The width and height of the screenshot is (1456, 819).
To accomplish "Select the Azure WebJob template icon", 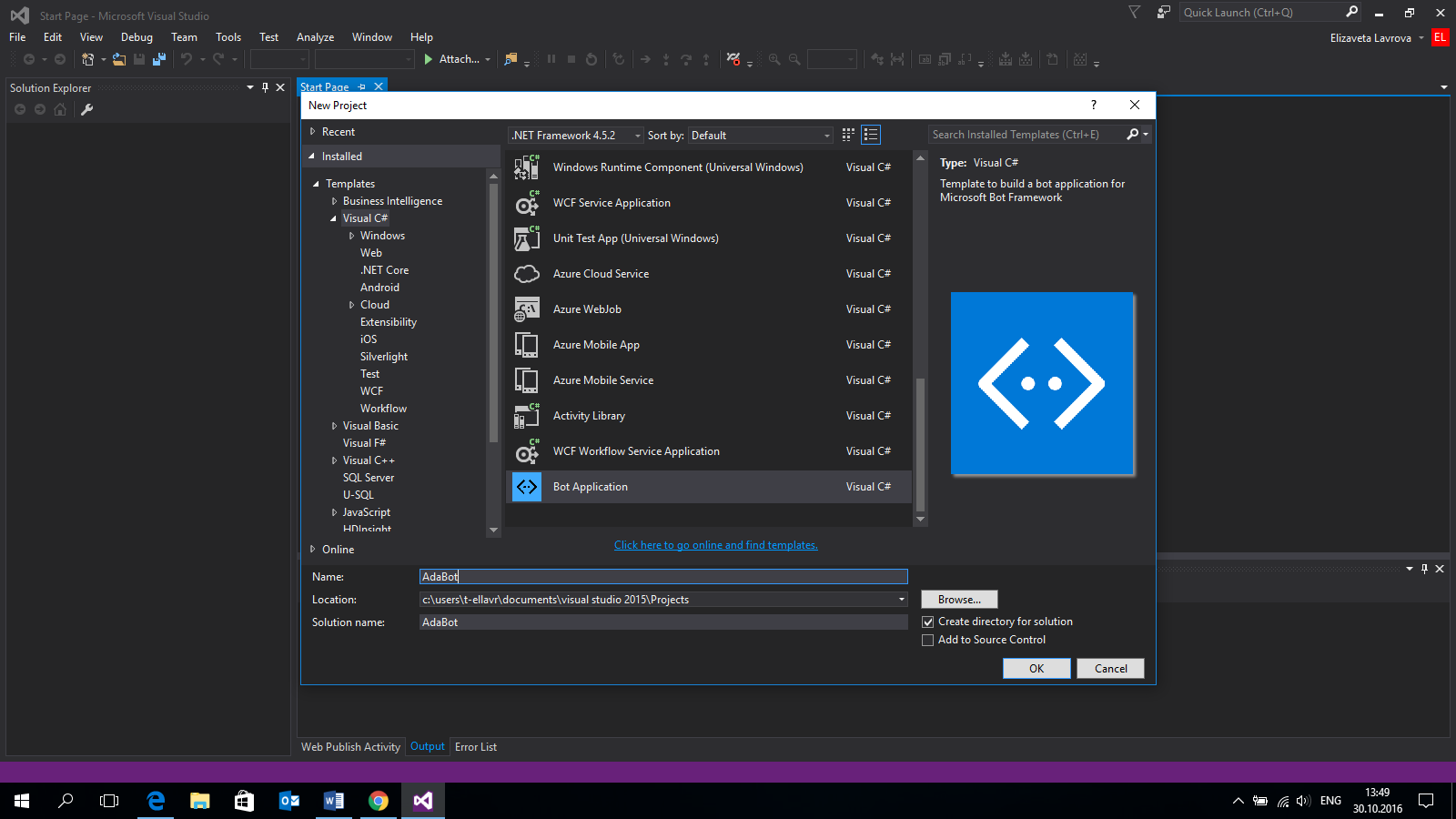I will pos(527,309).
